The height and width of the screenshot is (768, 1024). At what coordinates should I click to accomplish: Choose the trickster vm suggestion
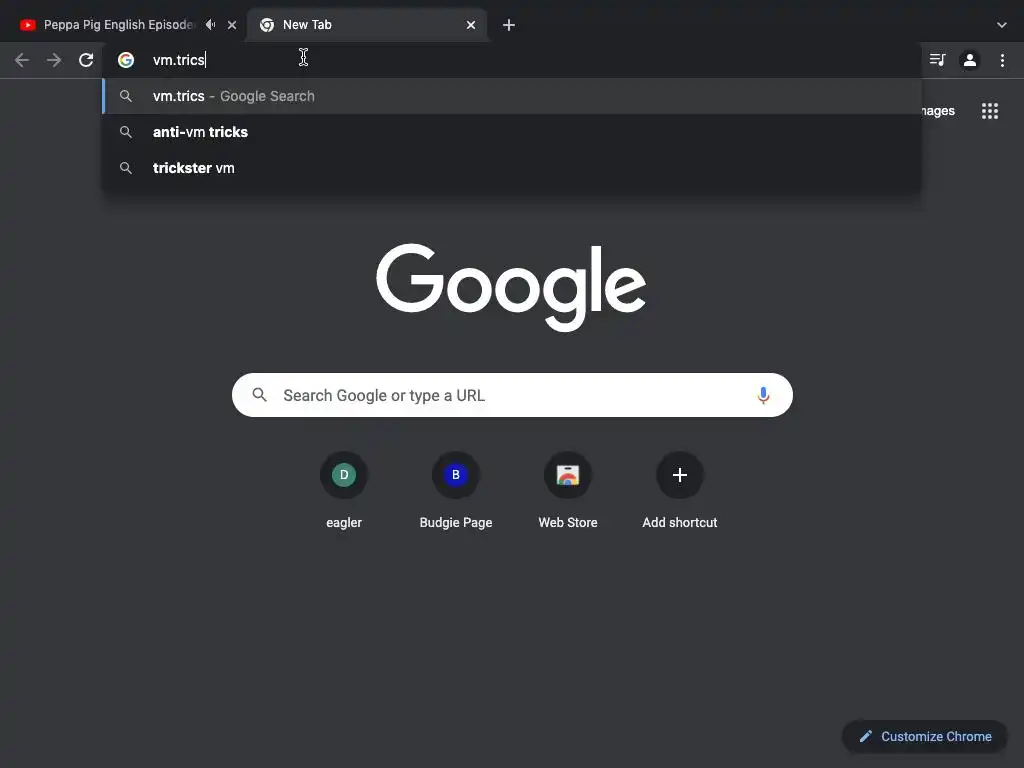512,168
